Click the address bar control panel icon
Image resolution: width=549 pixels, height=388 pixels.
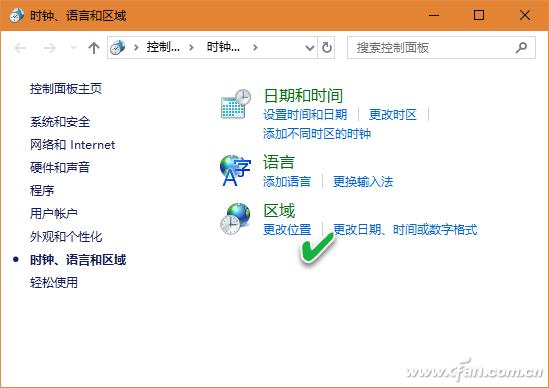coord(118,47)
